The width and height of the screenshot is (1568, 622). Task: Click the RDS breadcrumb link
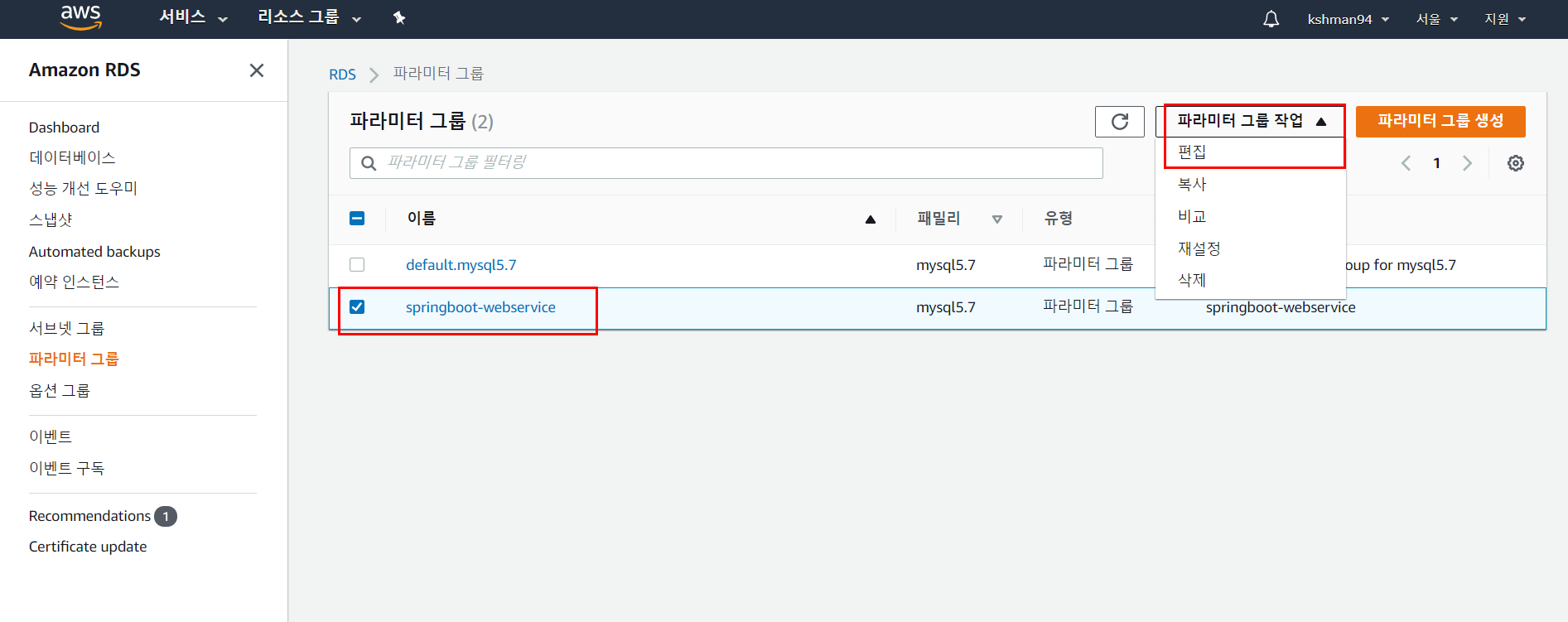[342, 75]
